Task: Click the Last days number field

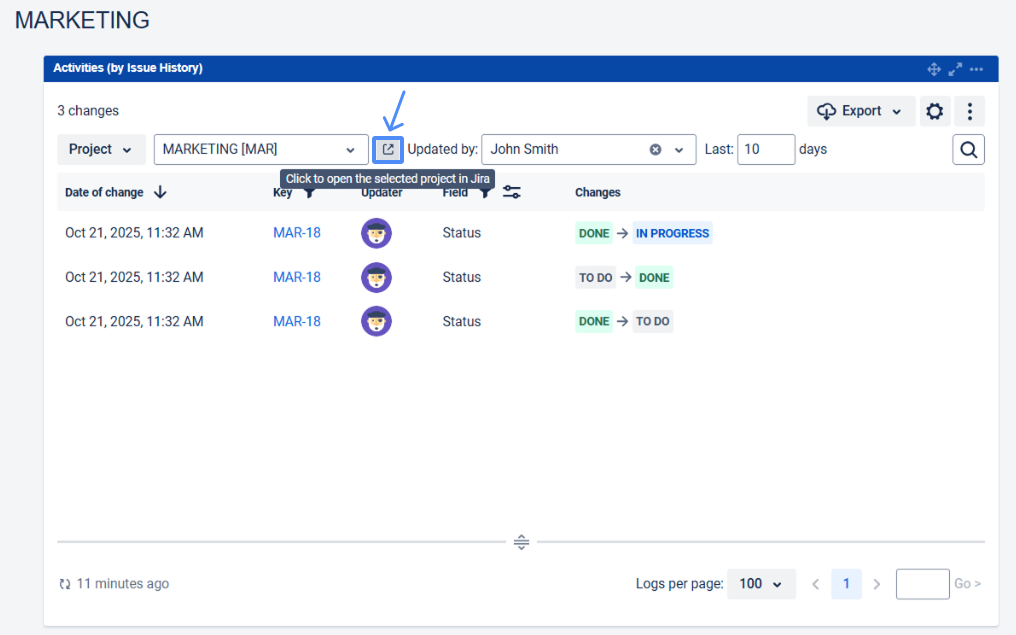Action: [x=766, y=150]
